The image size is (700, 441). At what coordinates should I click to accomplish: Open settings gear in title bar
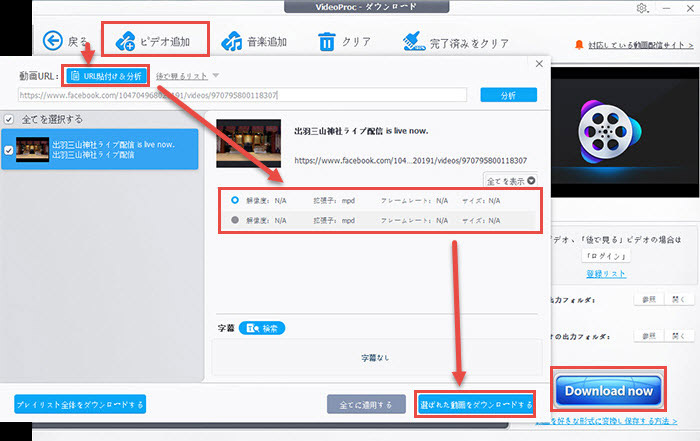642,8
